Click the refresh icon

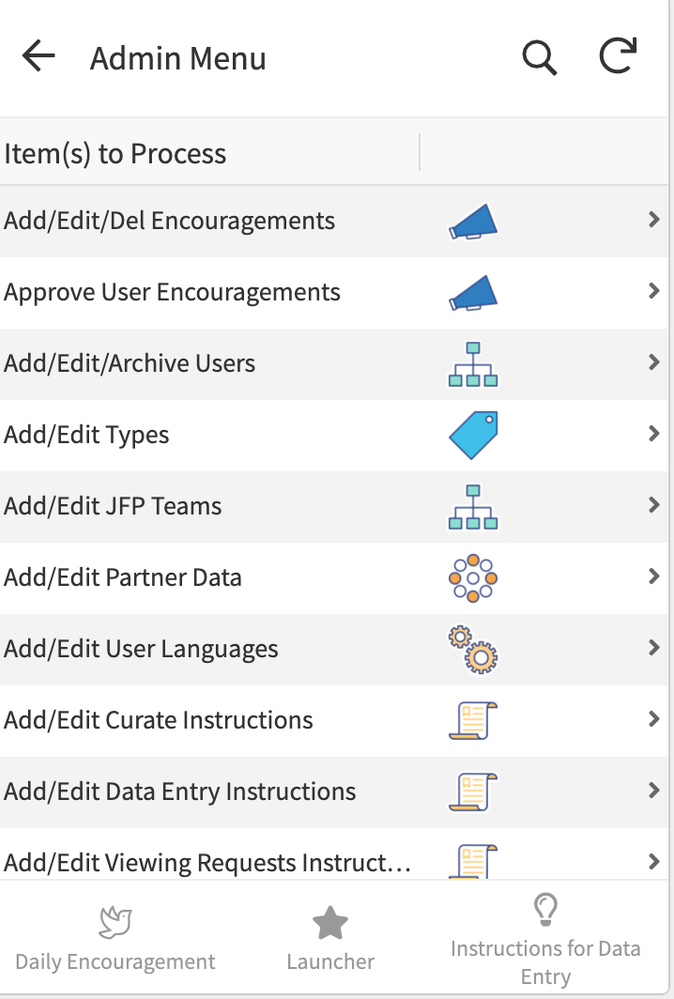[x=618, y=56]
